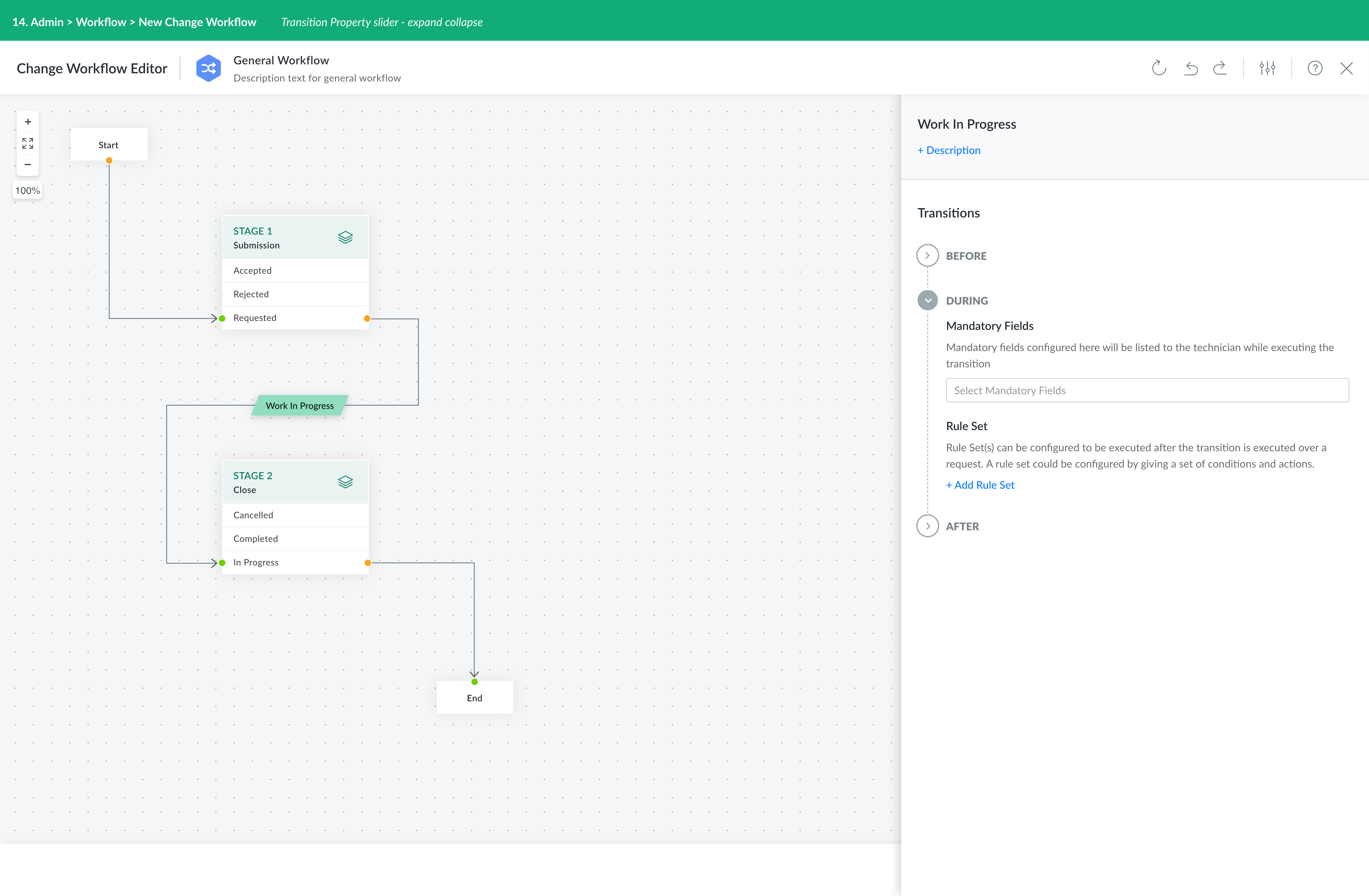Viewport: 1369px width, 896px height.
Task: Click the Stage 1 Submission header
Action: point(295,237)
